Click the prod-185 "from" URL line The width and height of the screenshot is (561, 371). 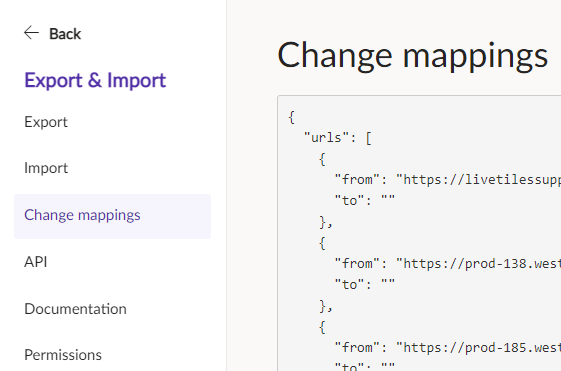[x=448, y=348]
